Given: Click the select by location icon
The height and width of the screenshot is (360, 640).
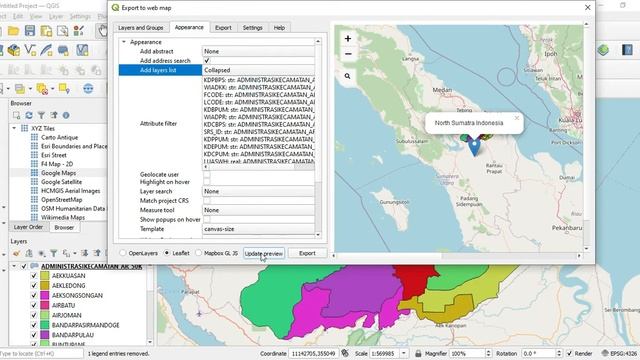Looking at the screenshot, I should click(x=64, y=89).
